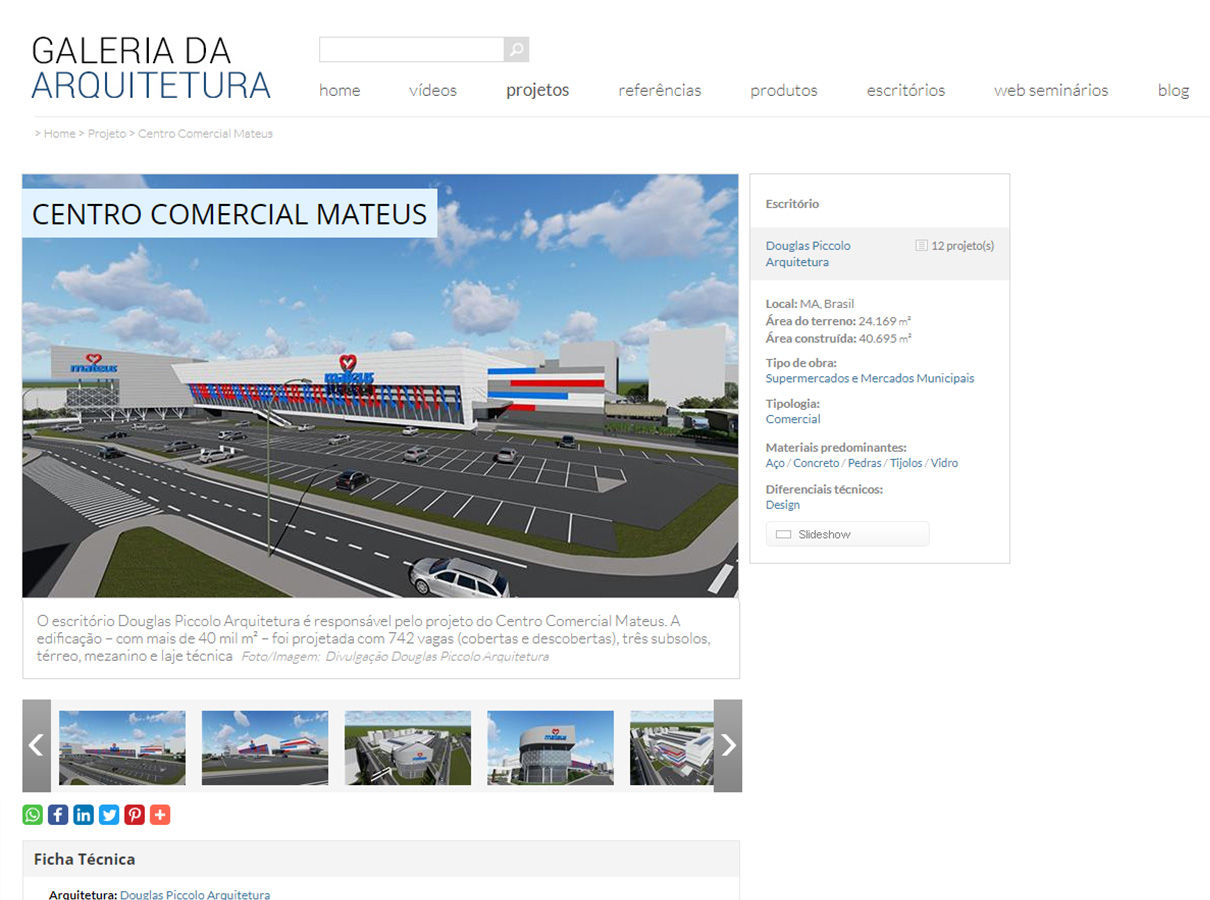The height and width of the screenshot is (900, 1210).
Task: Open more sharing options plus icon
Action: coord(160,815)
